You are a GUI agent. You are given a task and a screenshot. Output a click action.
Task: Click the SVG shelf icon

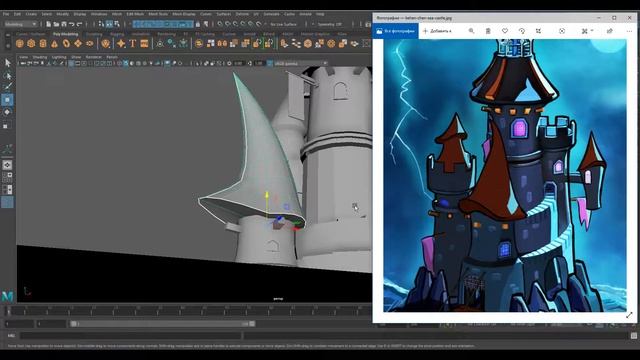click(x=144, y=44)
